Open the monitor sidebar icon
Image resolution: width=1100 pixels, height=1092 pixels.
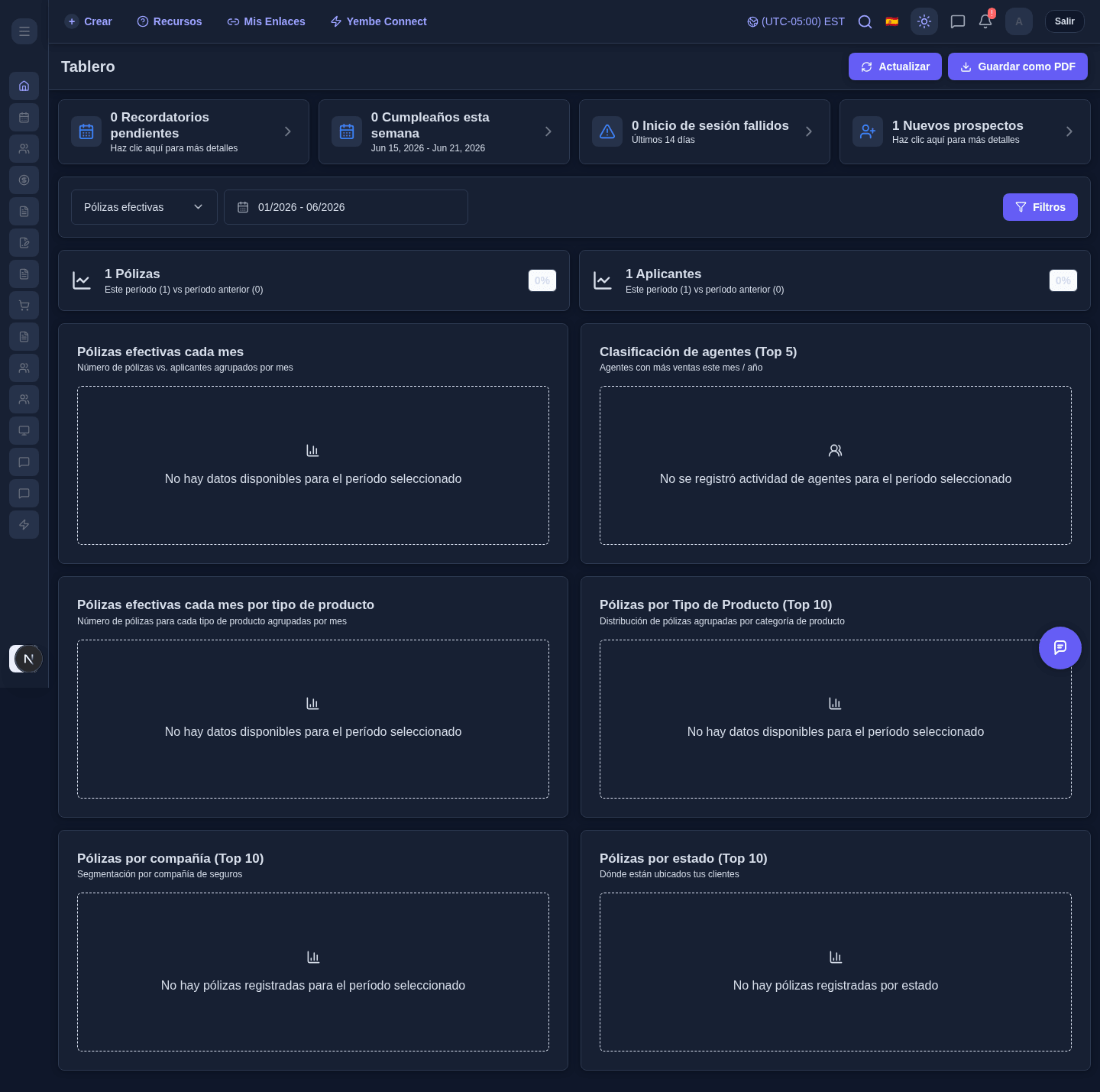(24, 430)
